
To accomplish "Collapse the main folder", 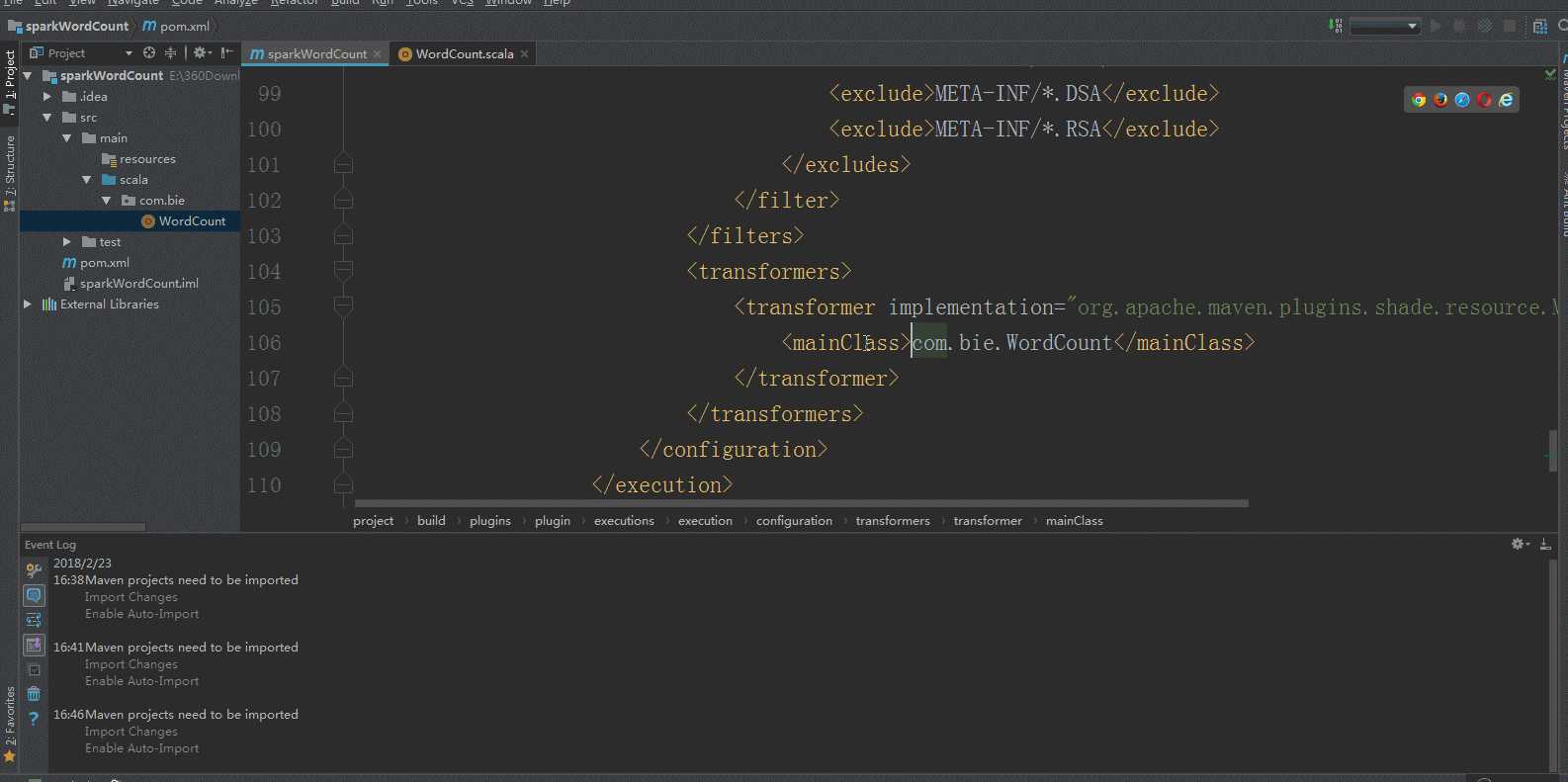I will (x=66, y=138).
